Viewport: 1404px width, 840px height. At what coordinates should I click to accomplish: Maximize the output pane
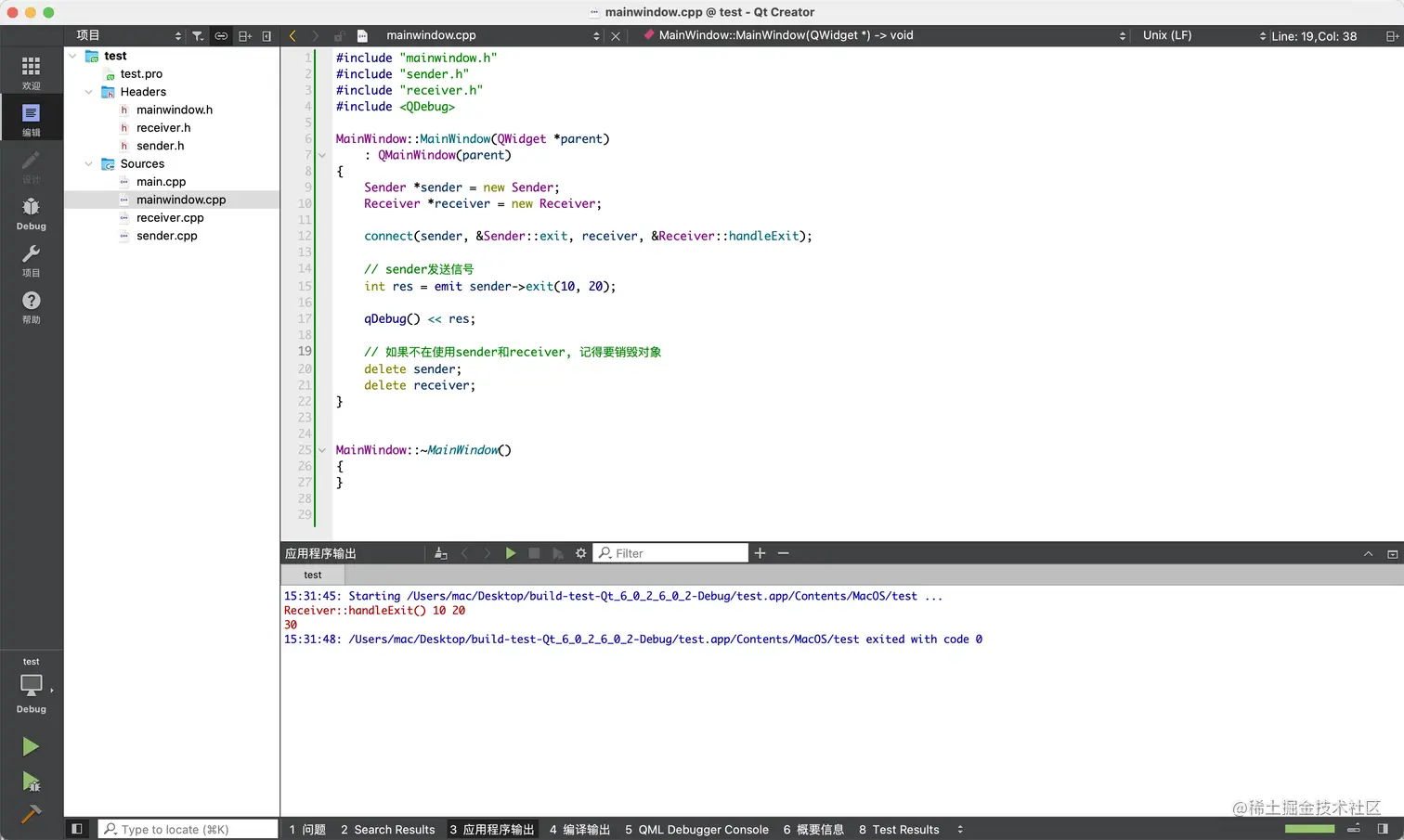(x=1392, y=553)
